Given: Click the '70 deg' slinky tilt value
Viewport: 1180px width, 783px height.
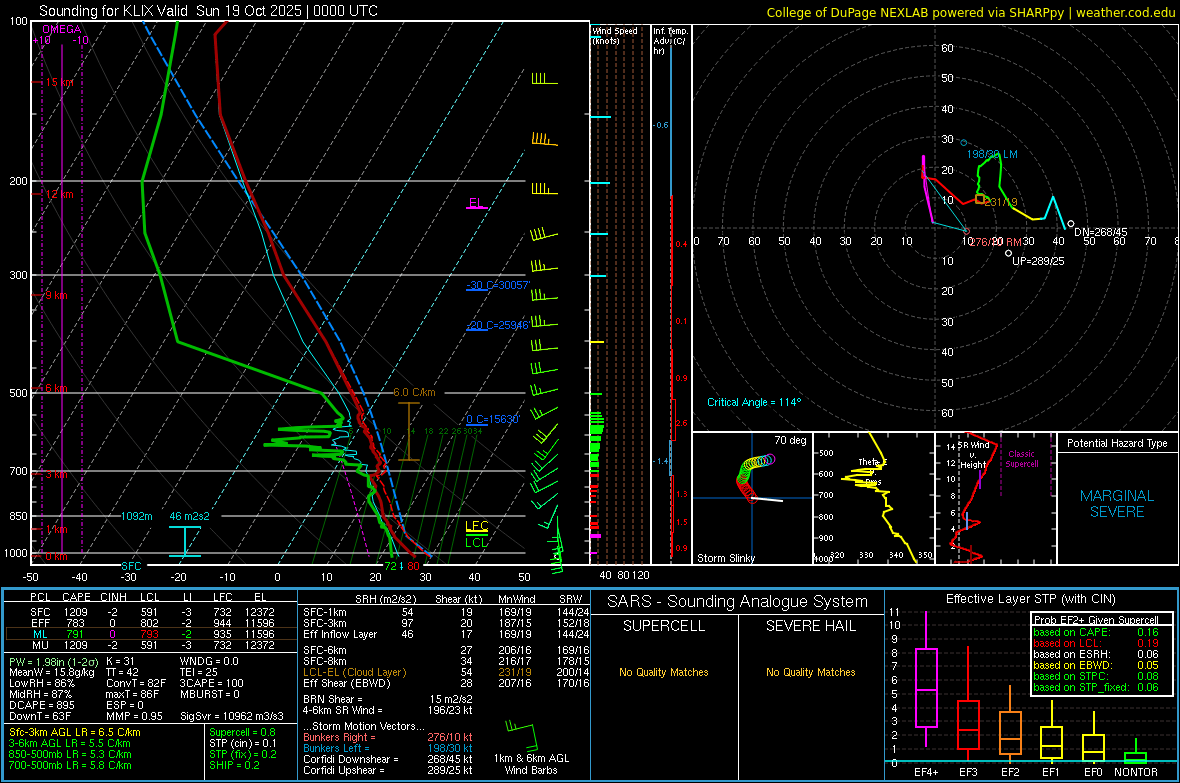Looking at the screenshot, I should coord(790,440).
